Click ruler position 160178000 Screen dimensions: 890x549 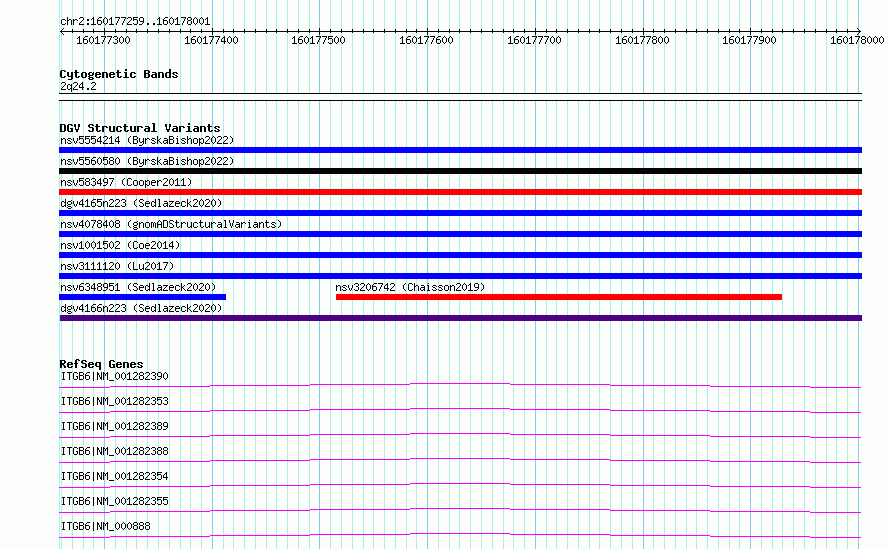pyautogui.click(x=857, y=40)
